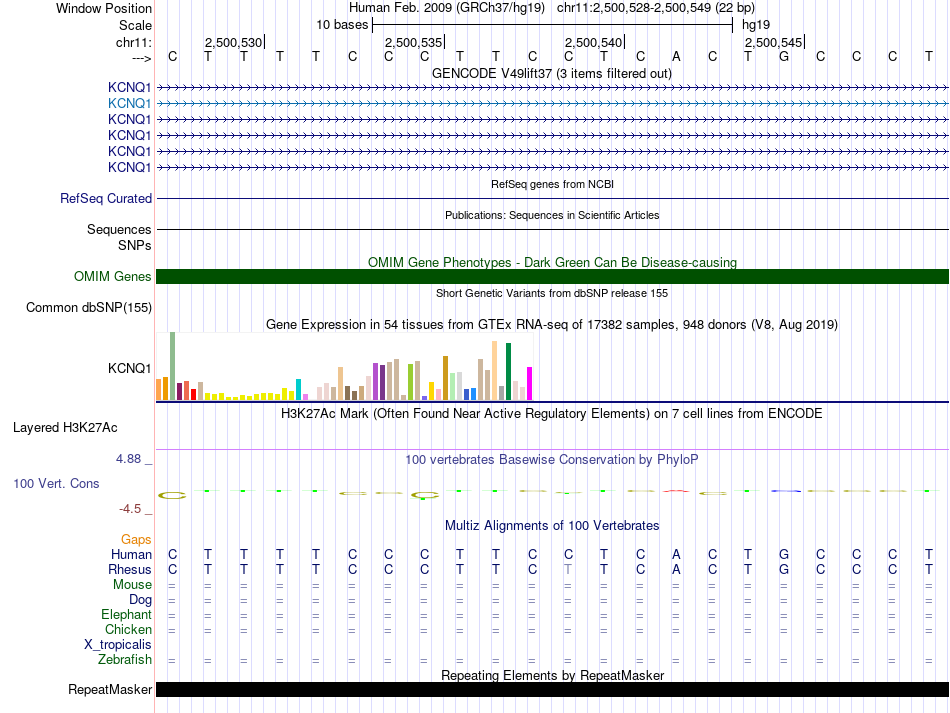Select the Zebrafish species label
The image size is (950, 713).
click(125, 660)
